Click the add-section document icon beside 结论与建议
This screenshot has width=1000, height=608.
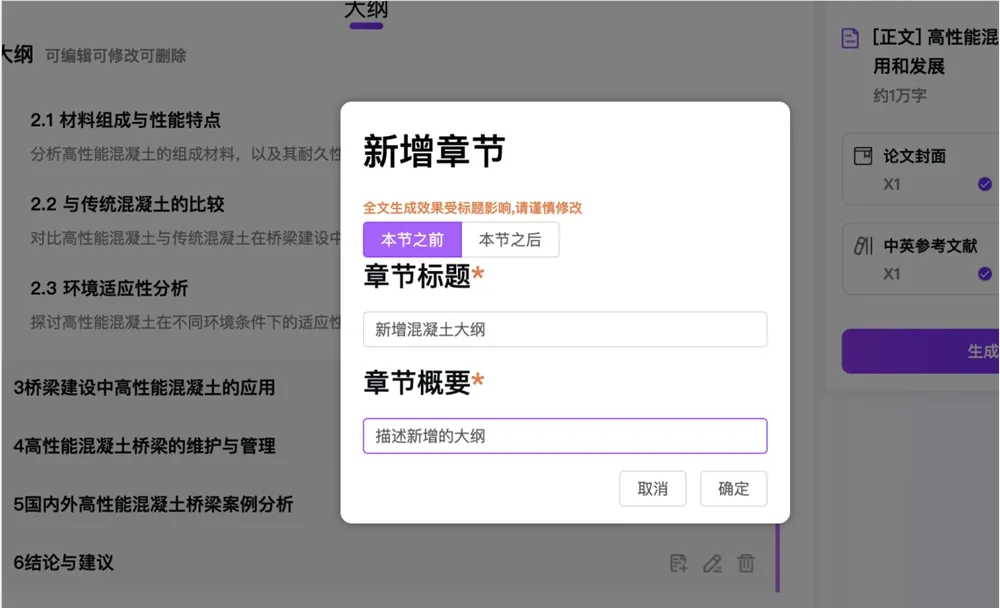pyautogui.click(x=678, y=564)
